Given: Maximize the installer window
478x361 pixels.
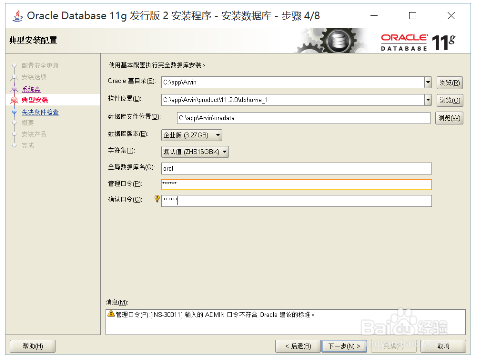Looking at the screenshot, I should pos(412,16).
